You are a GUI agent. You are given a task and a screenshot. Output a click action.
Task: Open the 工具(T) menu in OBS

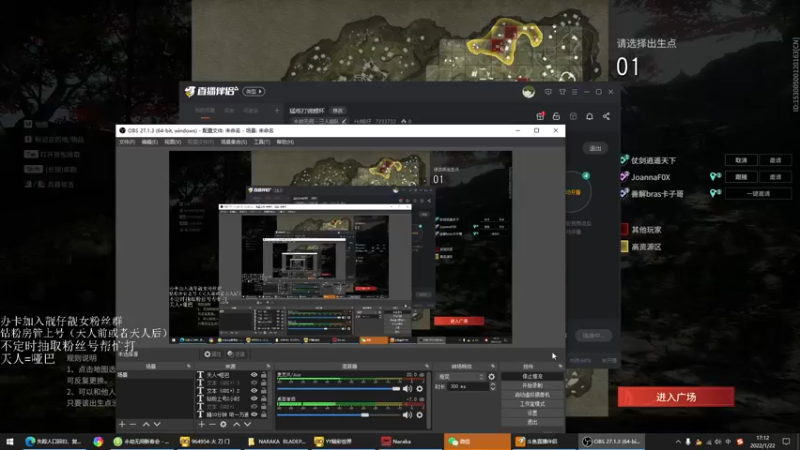pos(262,142)
